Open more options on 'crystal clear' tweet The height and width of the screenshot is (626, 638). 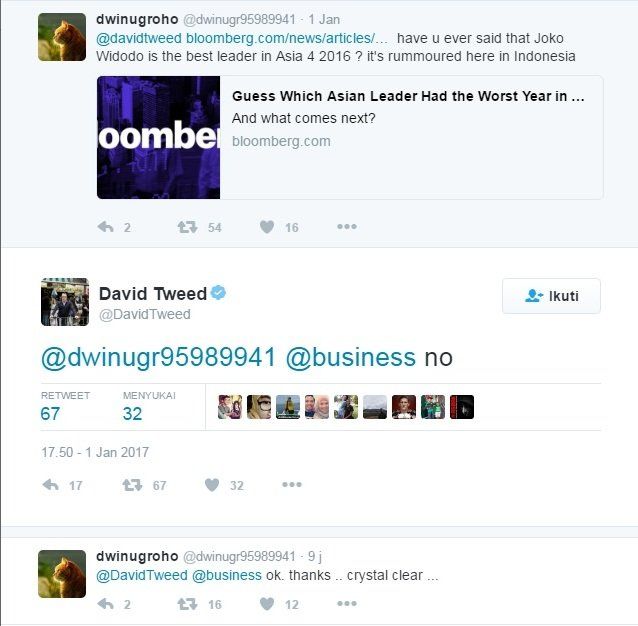click(x=347, y=604)
